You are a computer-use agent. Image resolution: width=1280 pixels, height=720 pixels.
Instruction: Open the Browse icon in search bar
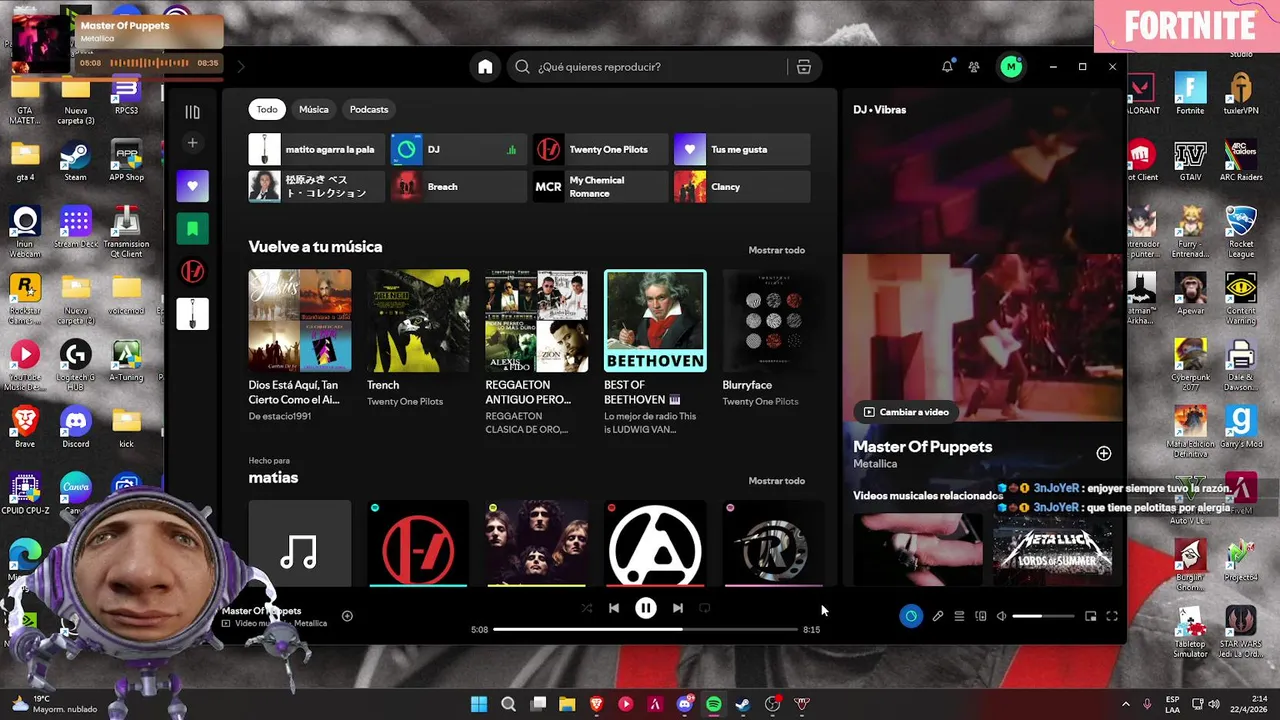(804, 67)
